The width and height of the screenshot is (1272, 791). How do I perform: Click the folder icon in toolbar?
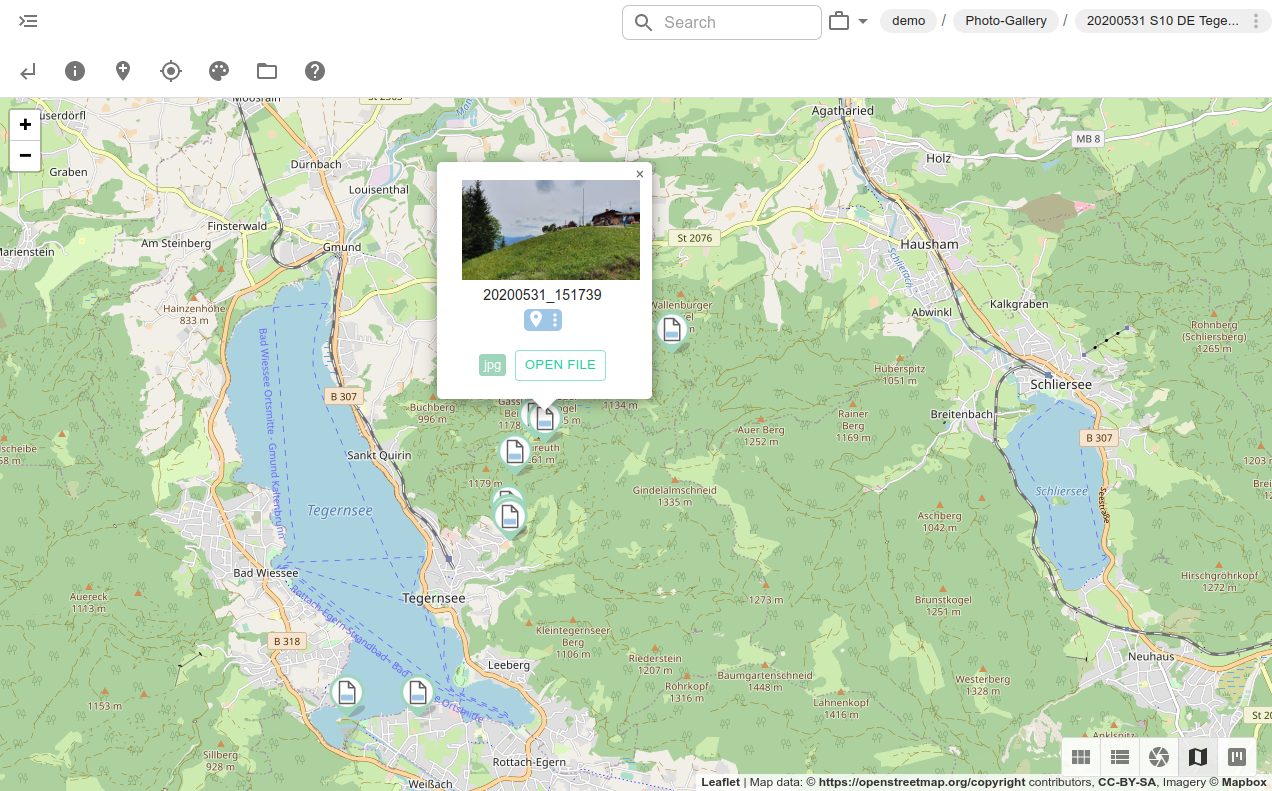pos(267,71)
